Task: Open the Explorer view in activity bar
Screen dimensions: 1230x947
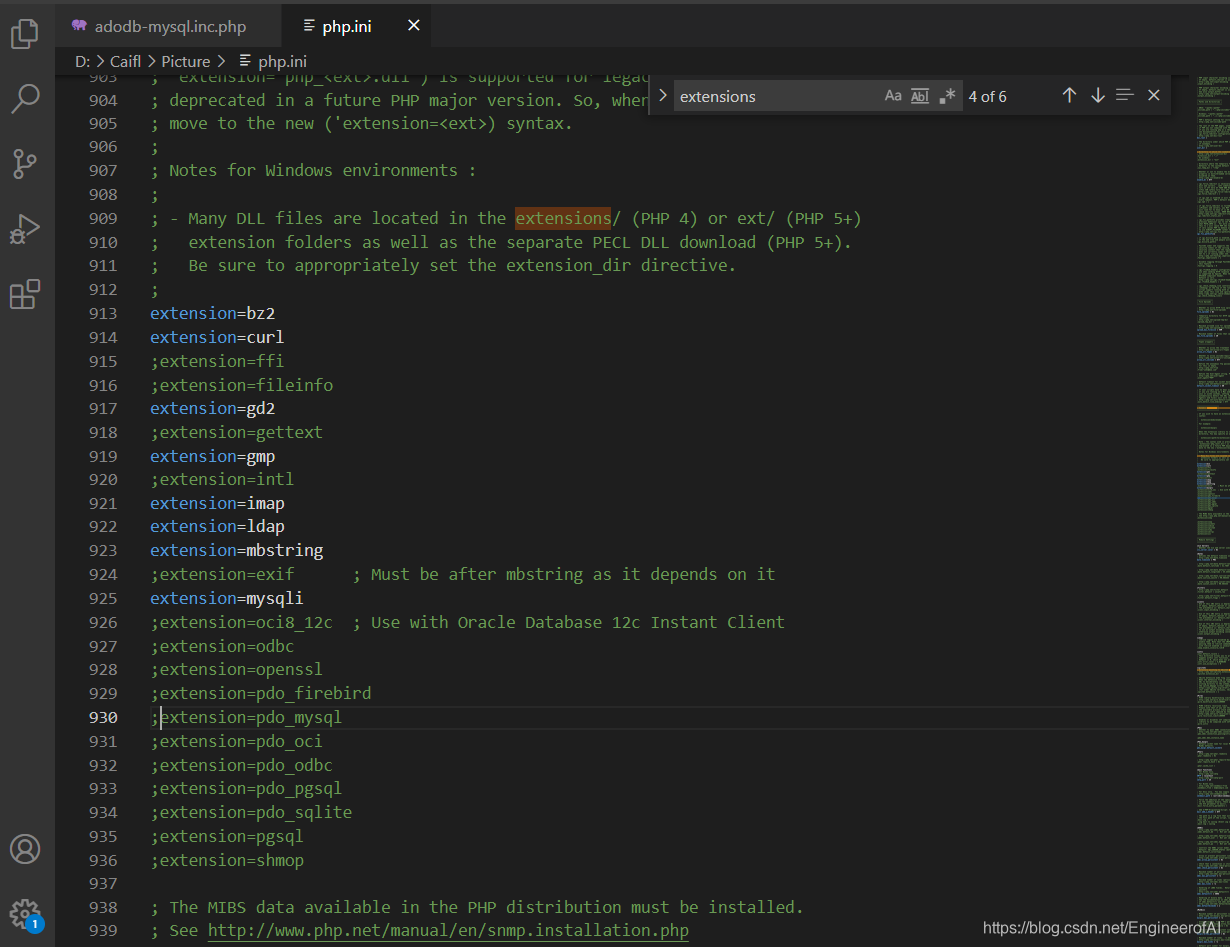Action: (x=25, y=35)
